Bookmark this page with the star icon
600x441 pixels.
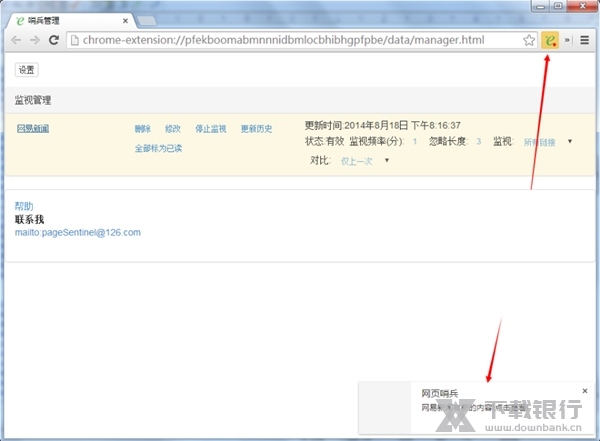click(x=529, y=40)
